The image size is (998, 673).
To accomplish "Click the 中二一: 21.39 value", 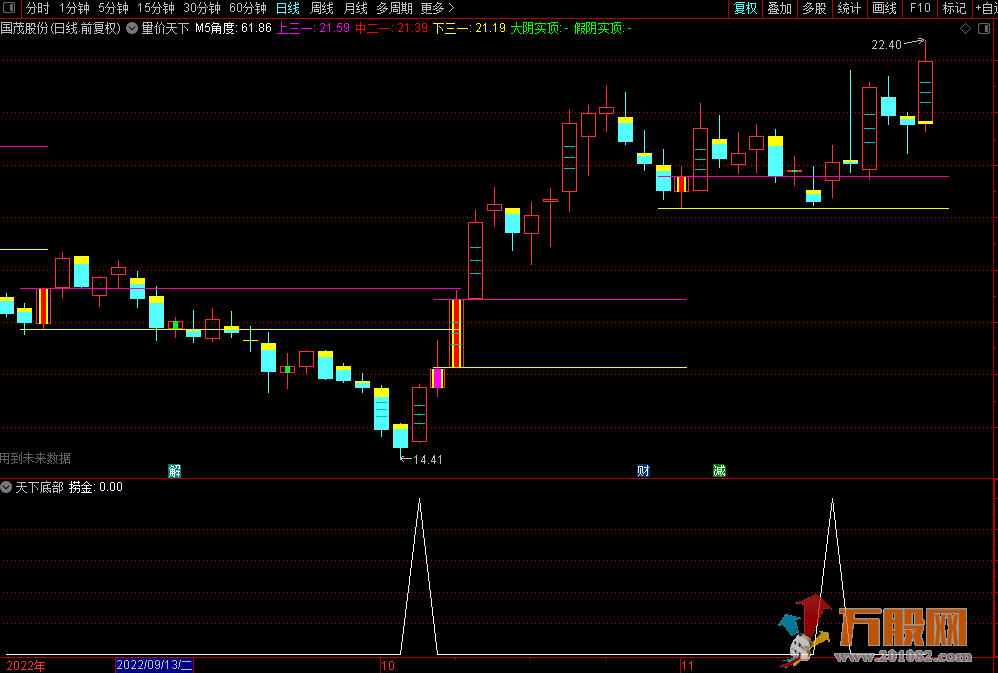I will (x=391, y=28).
